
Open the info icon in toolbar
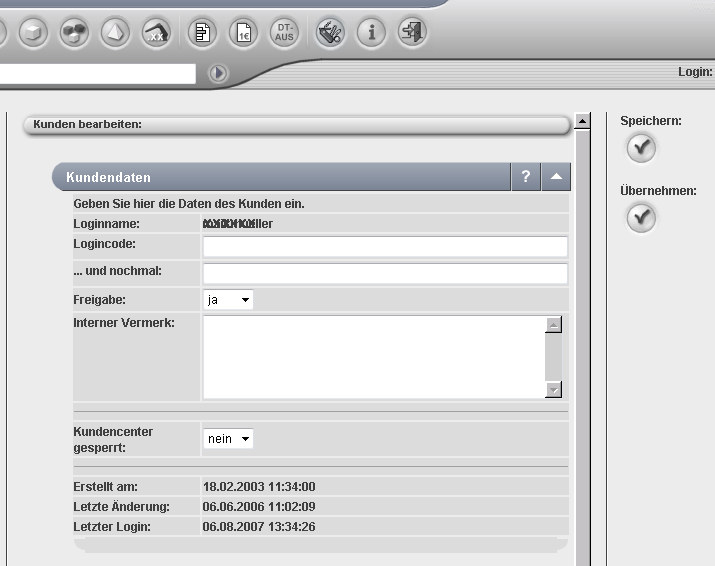click(x=371, y=32)
